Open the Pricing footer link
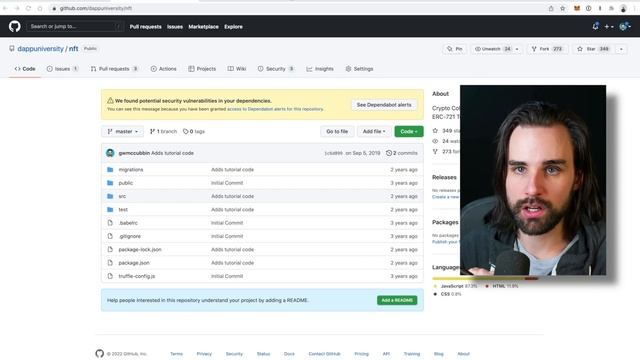 click(361, 354)
